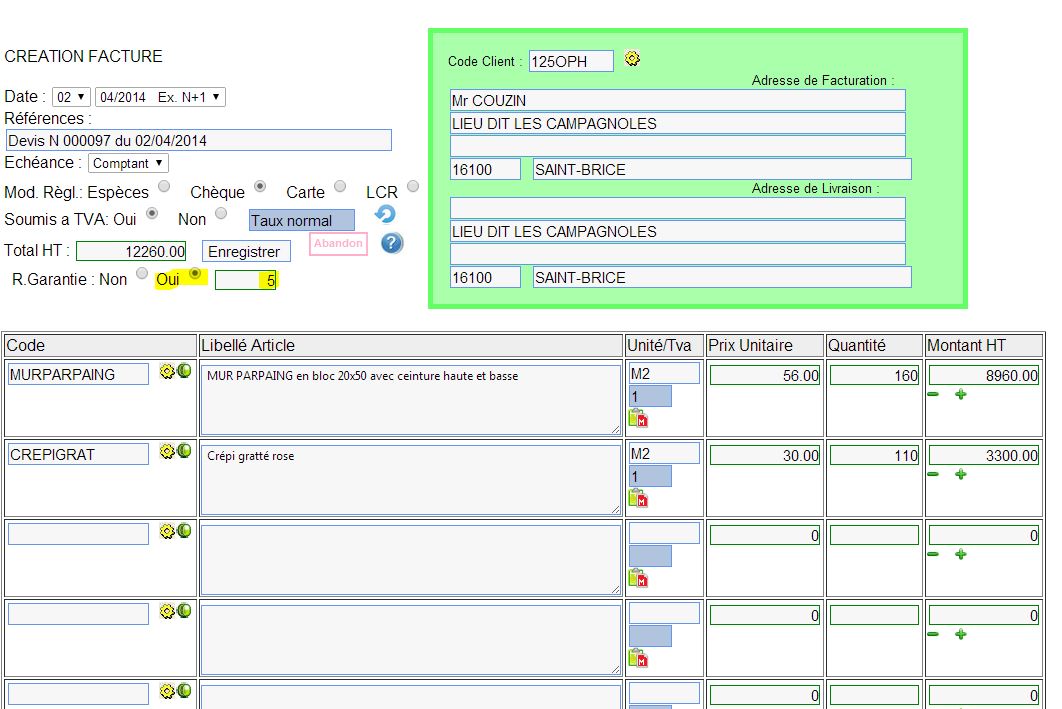Click the gear icon in the MURPARPAING row
The image size is (1062, 709).
(x=167, y=371)
